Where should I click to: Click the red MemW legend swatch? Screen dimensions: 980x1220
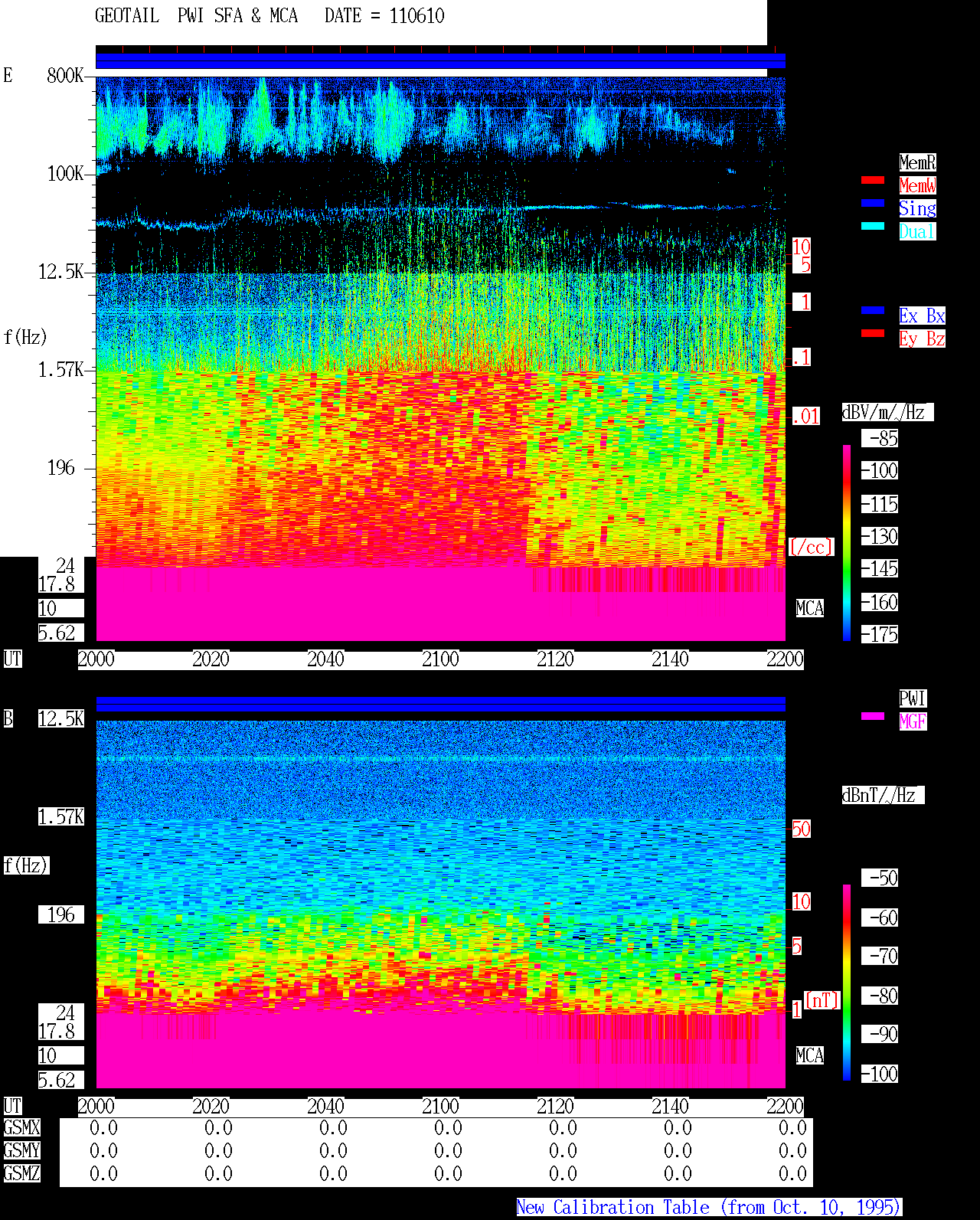[873, 180]
